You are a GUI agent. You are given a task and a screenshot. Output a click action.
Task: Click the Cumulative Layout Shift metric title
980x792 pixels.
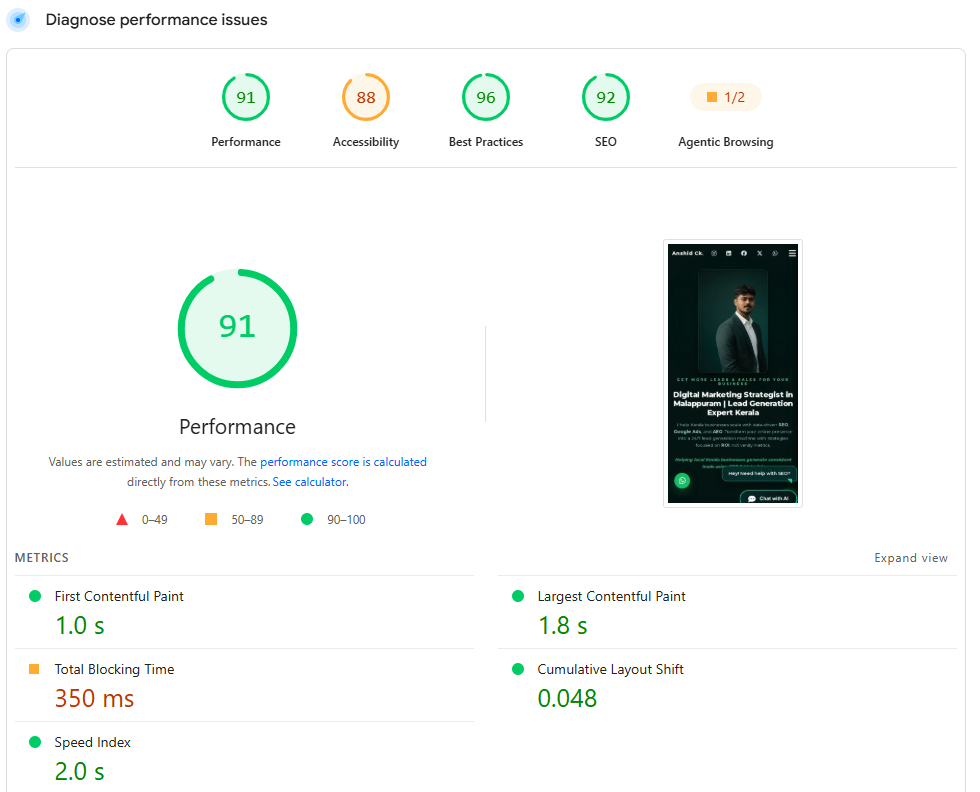611,669
